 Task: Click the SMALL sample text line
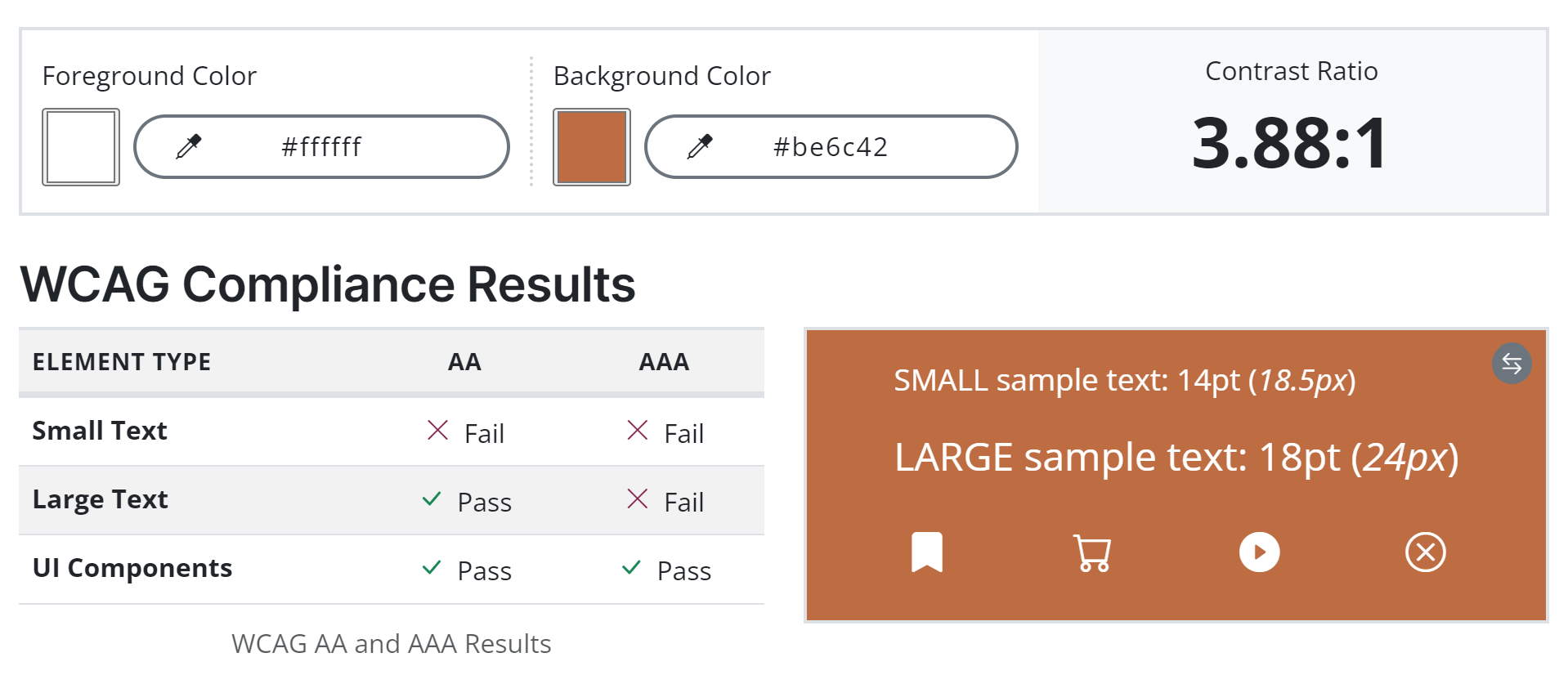(x=1125, y=381)
